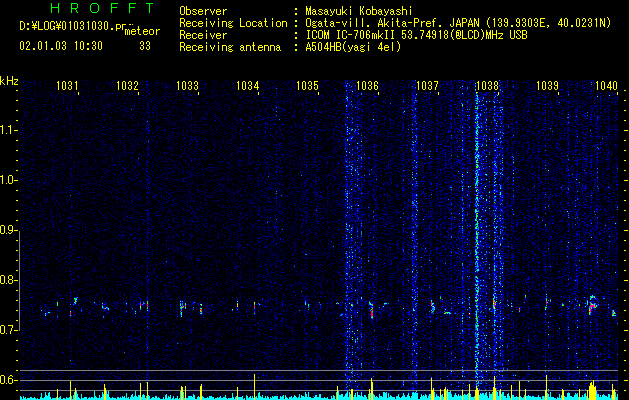Click the 1037 time marker
The width and height of the screenshot is (629, 400).
(x=428, y=86)
